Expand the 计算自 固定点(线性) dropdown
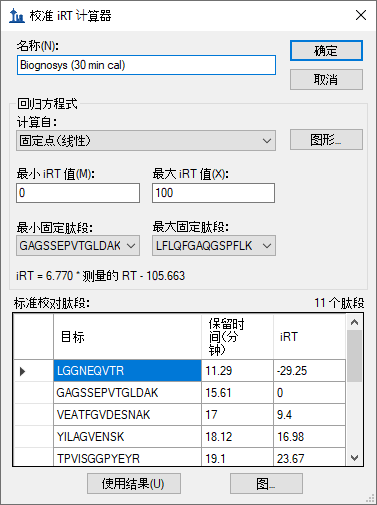 coord(146,141)
